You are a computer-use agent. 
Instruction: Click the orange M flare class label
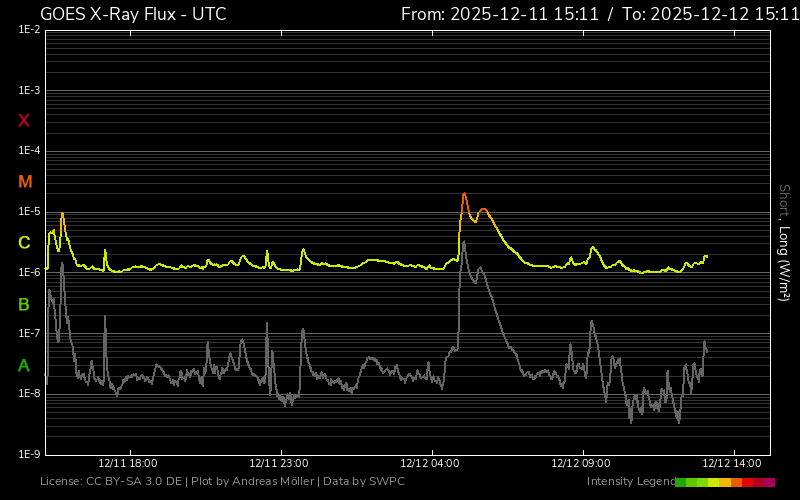(x=25, y=182)
